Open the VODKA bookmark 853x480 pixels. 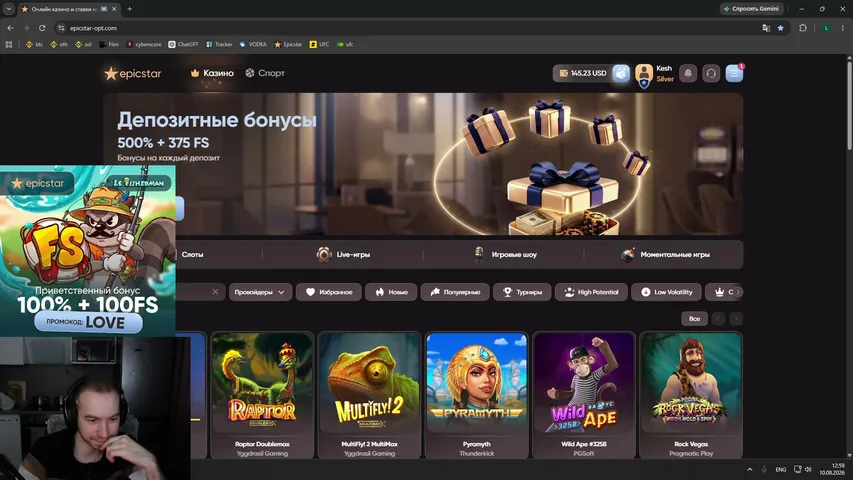(x=253, y=44)
